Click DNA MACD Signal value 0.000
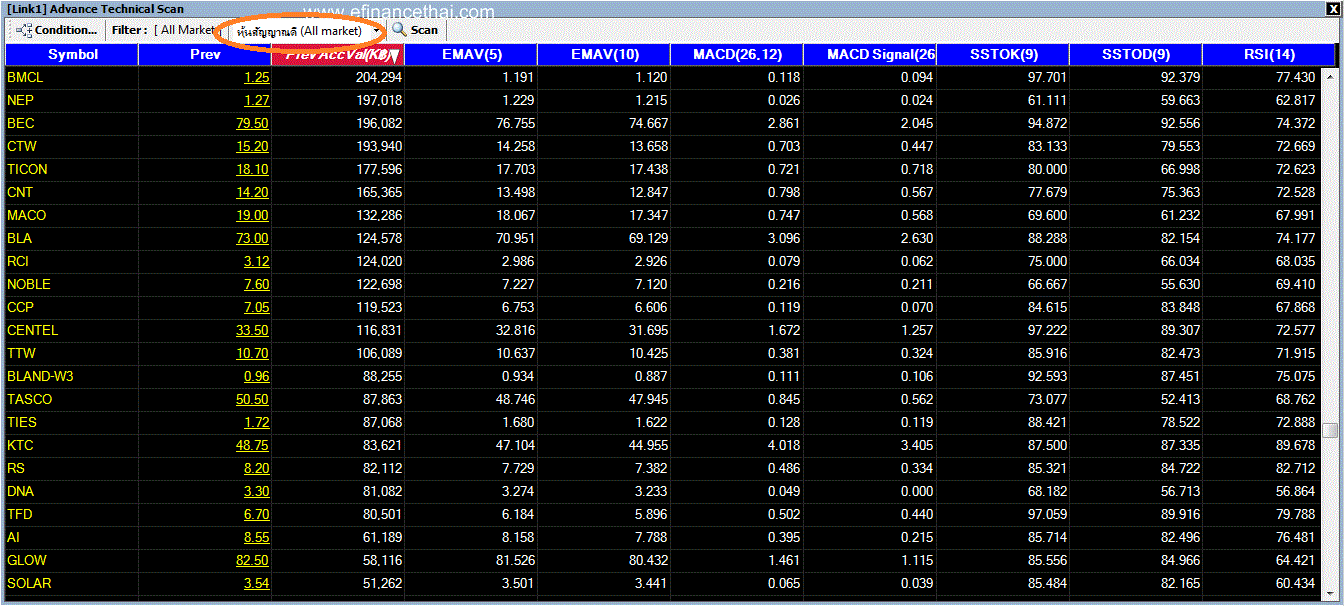The image size is (1344, 606). [x=917, y=491]
